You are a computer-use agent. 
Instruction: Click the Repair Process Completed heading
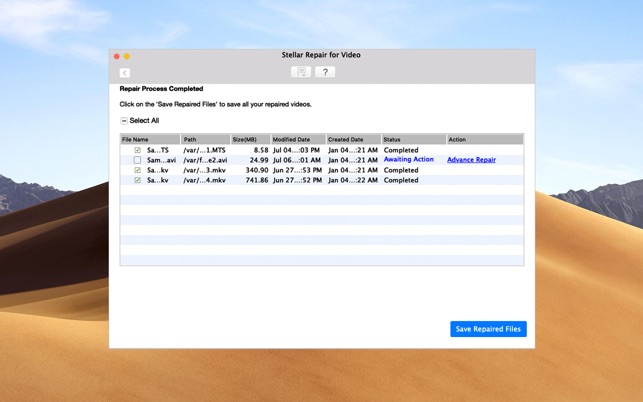161,89
